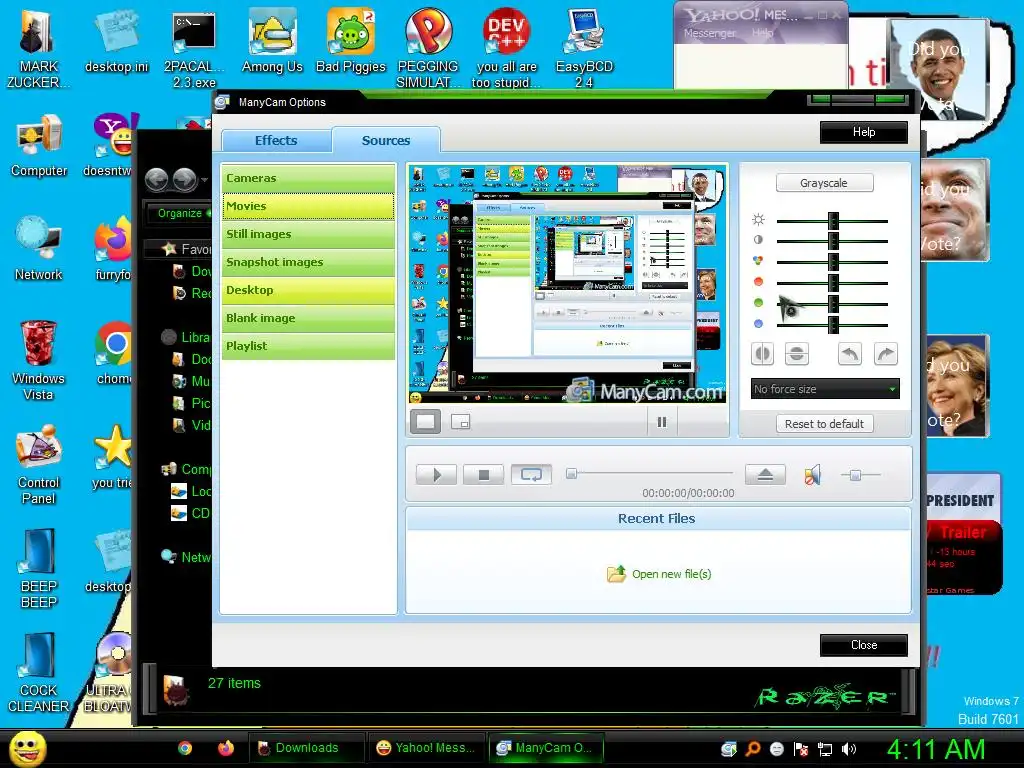Click Organize in the Explorer window
Screen dimensions: 1024x768
coord(180,213)
